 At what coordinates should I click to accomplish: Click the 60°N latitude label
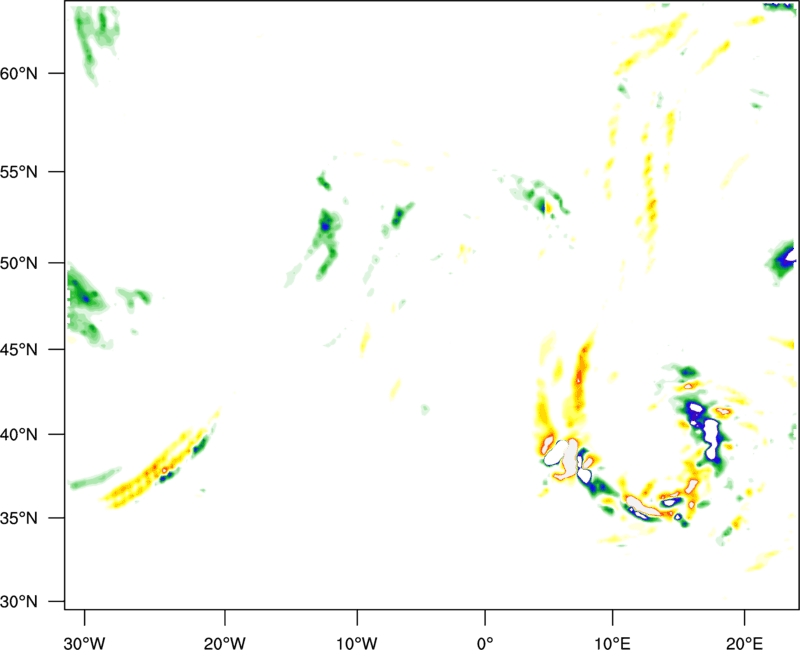coord(19,73)
